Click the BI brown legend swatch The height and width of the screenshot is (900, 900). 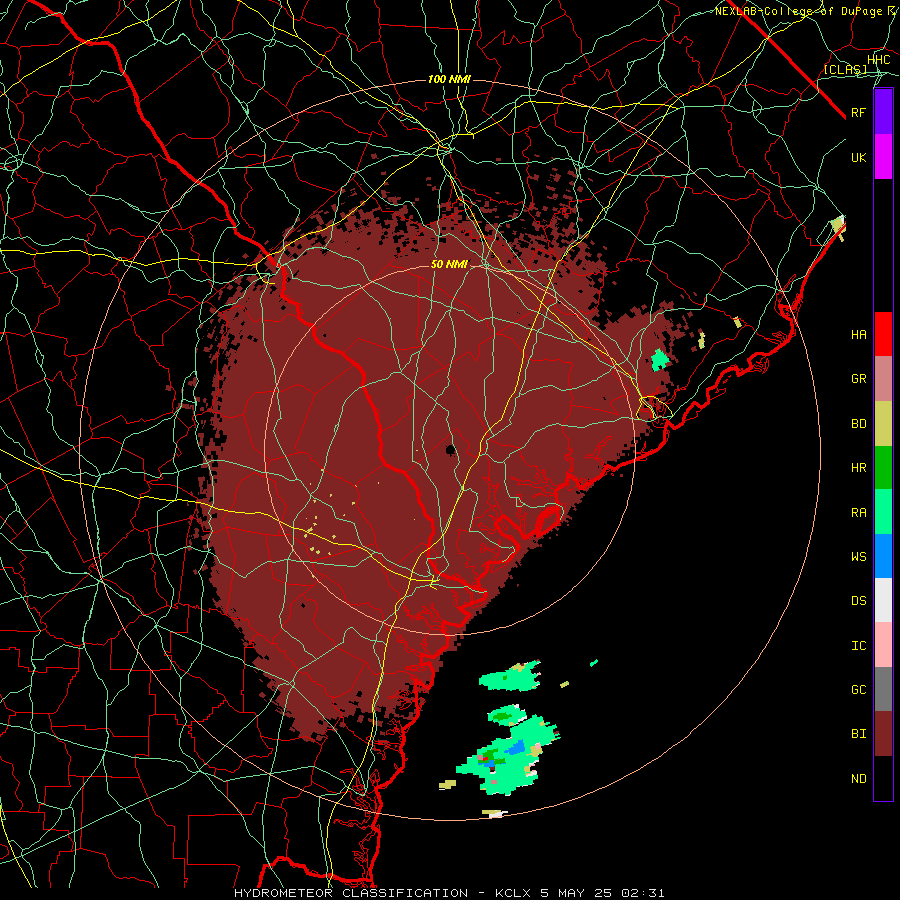(883, 734)
